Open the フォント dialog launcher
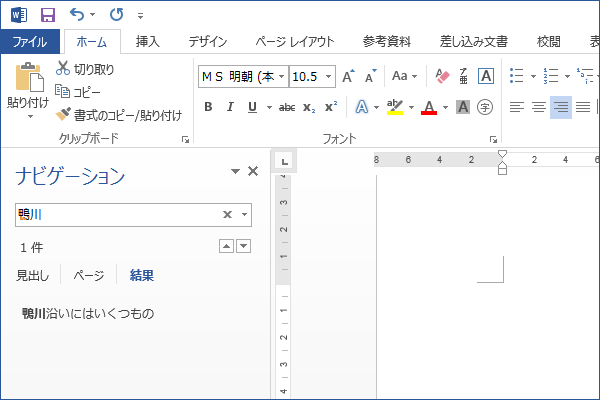600x400 pixels. click(x=494, y=140)
